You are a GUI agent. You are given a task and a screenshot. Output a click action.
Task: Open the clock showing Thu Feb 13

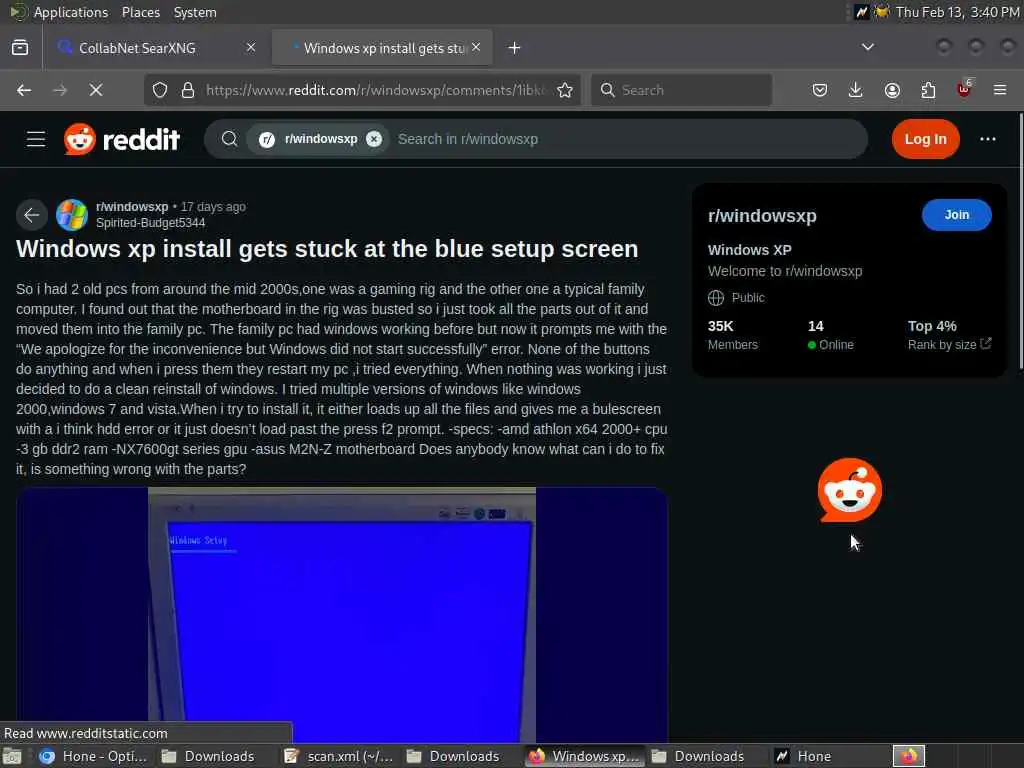[x=957, y=12]
